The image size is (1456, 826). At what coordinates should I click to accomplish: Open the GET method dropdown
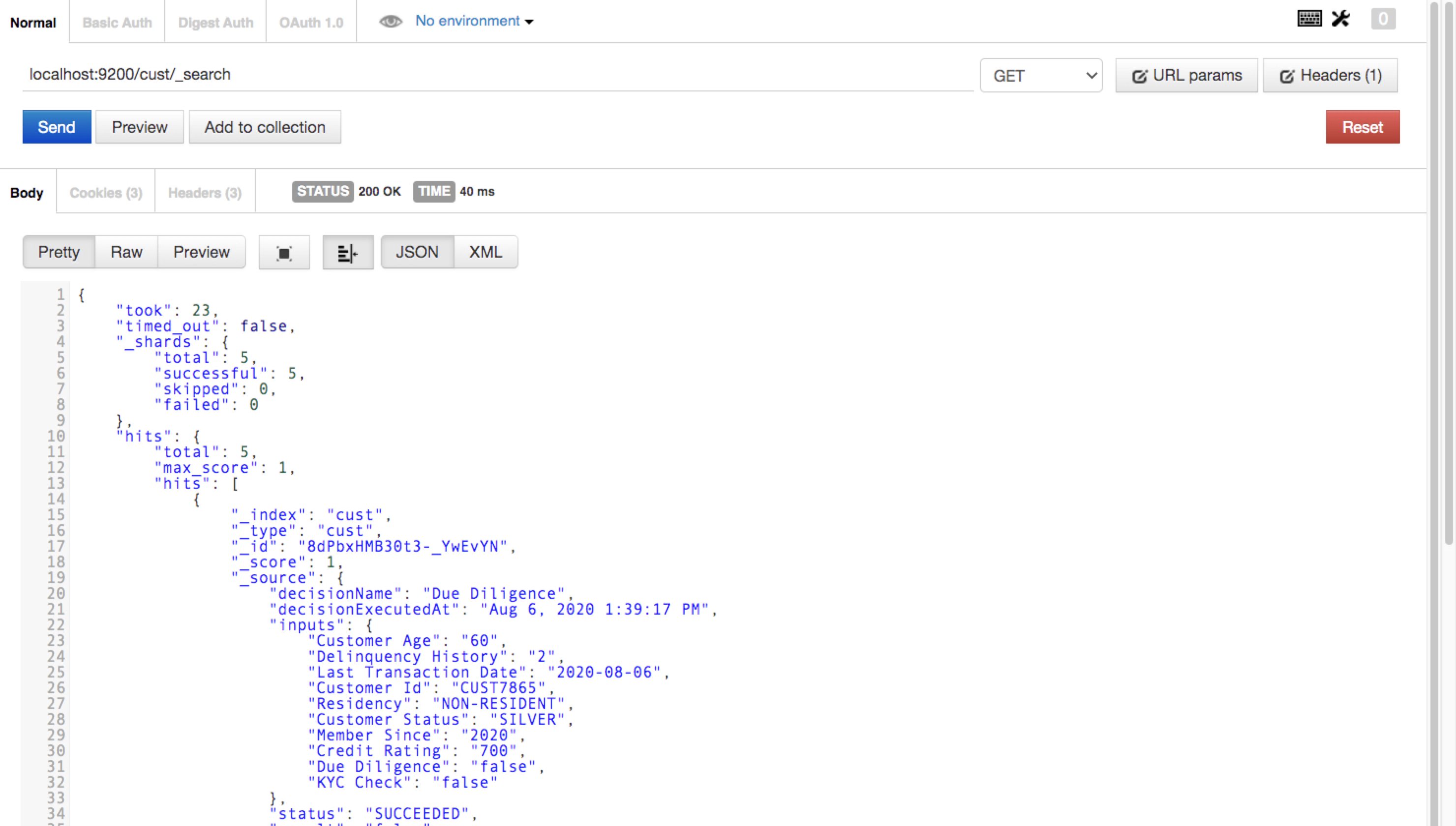click(x=1041, y=75)
